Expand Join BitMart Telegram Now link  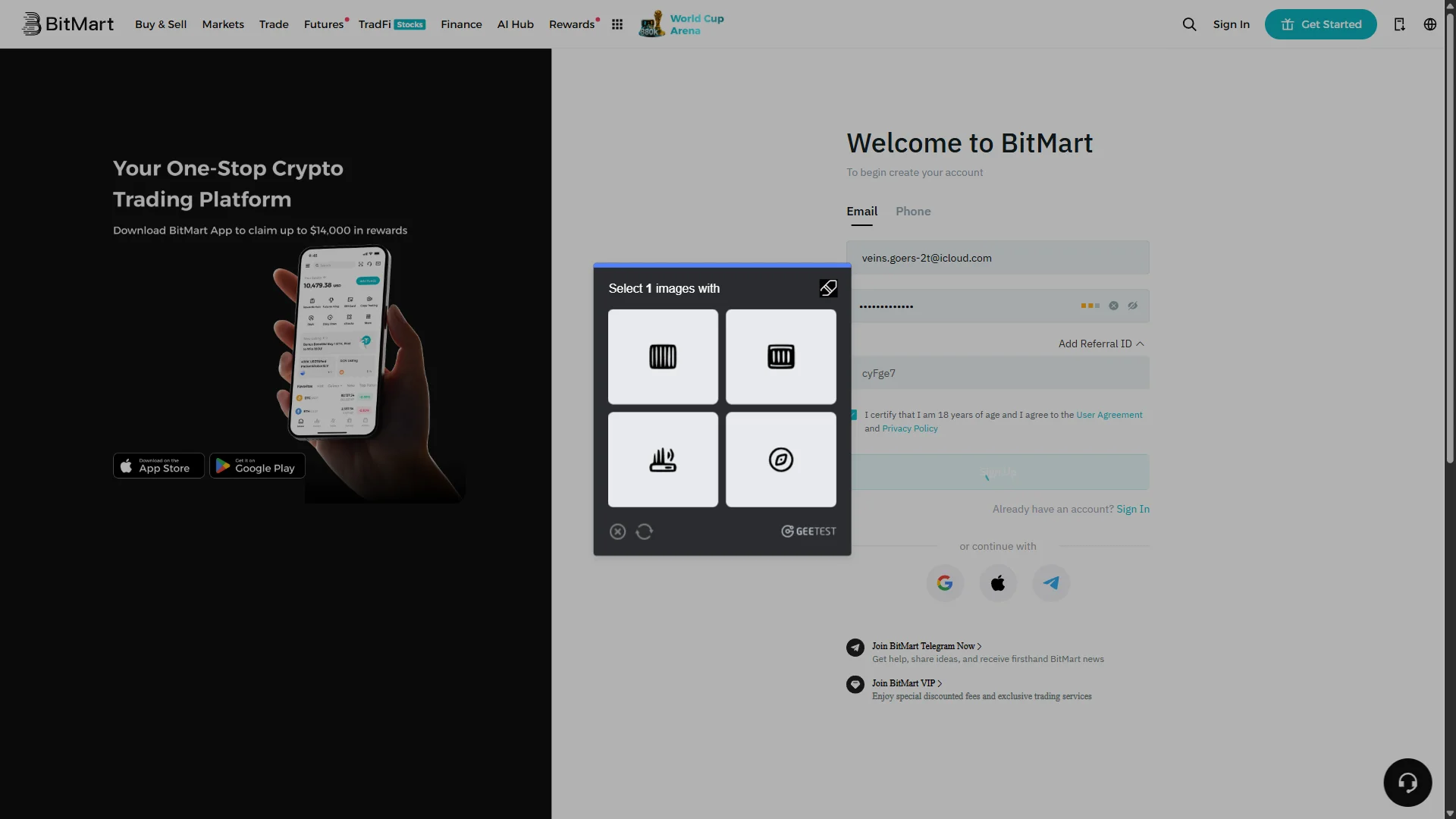[x=927, y=646]
